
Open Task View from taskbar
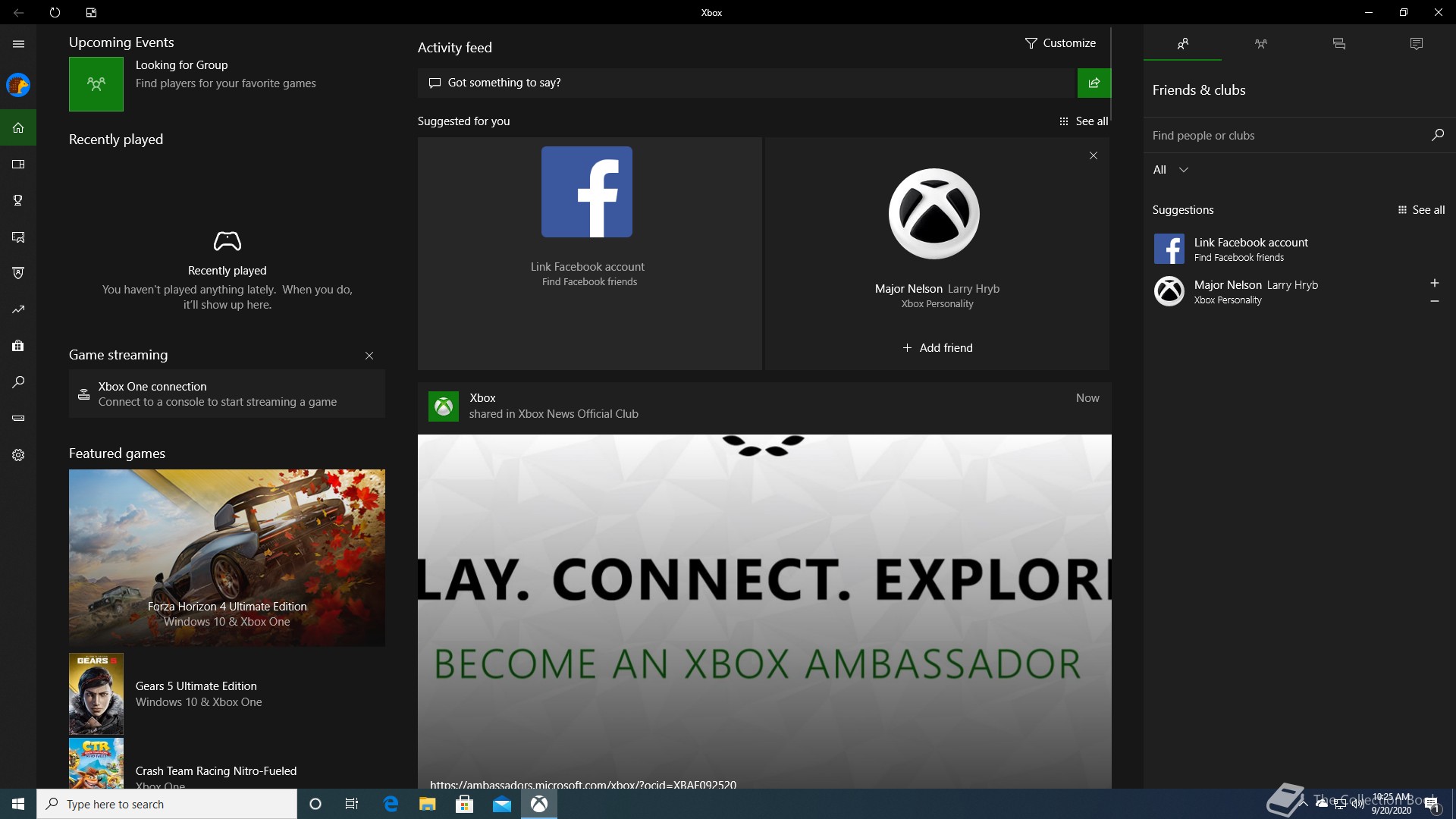(352, 804)
